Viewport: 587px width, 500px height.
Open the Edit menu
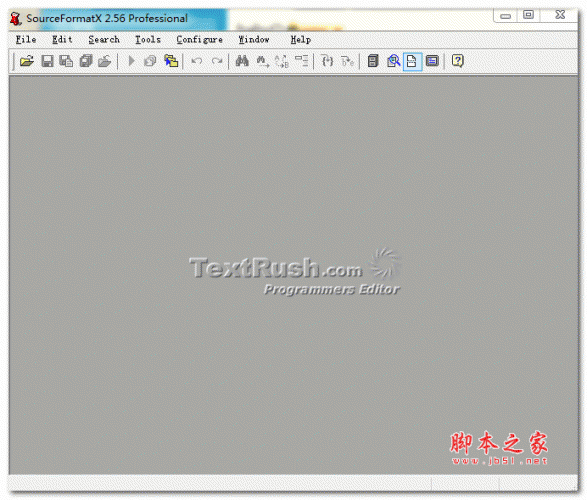62,40
